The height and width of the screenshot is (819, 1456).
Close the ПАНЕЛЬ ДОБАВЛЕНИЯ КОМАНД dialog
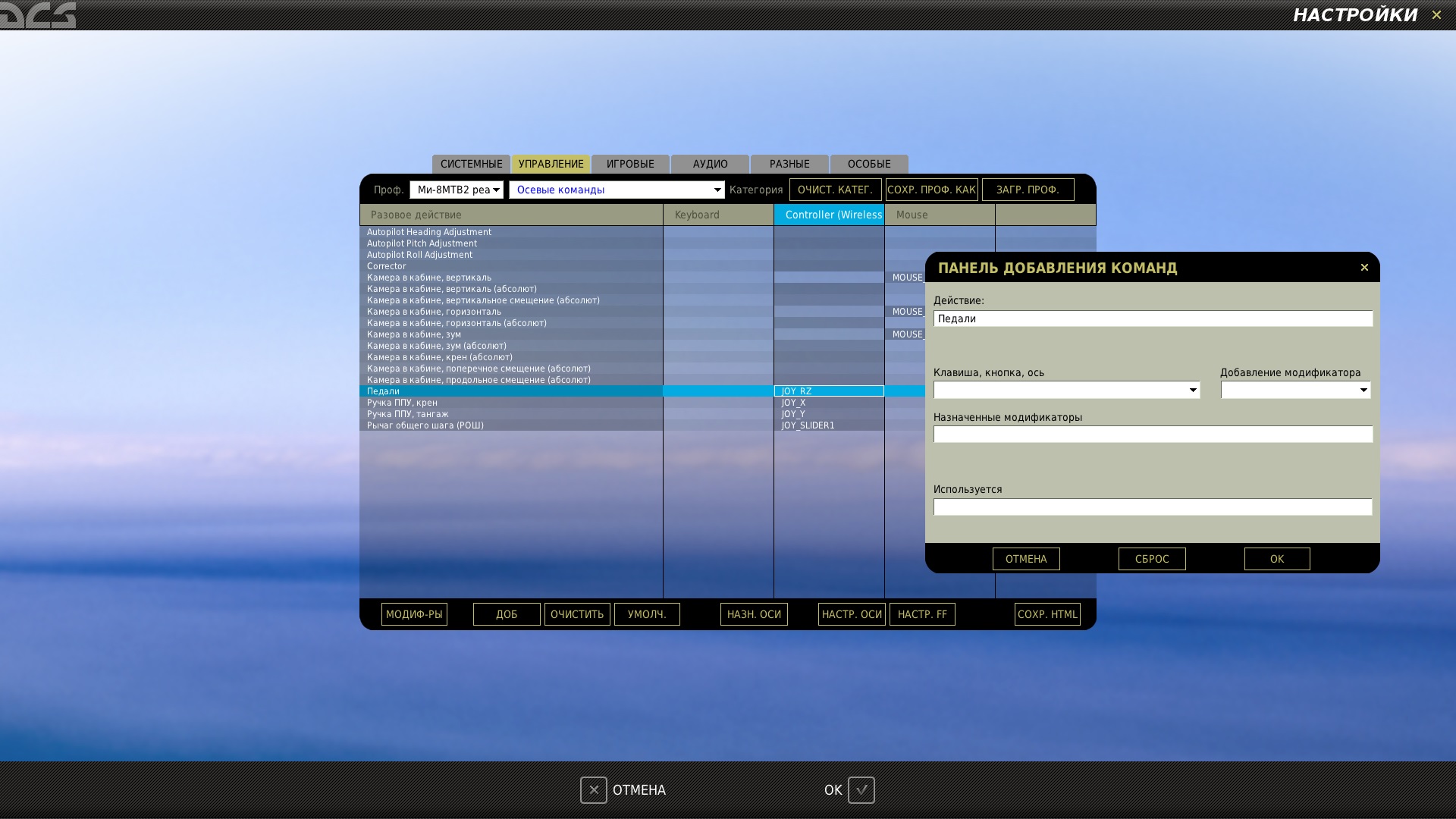(1364, 267)
